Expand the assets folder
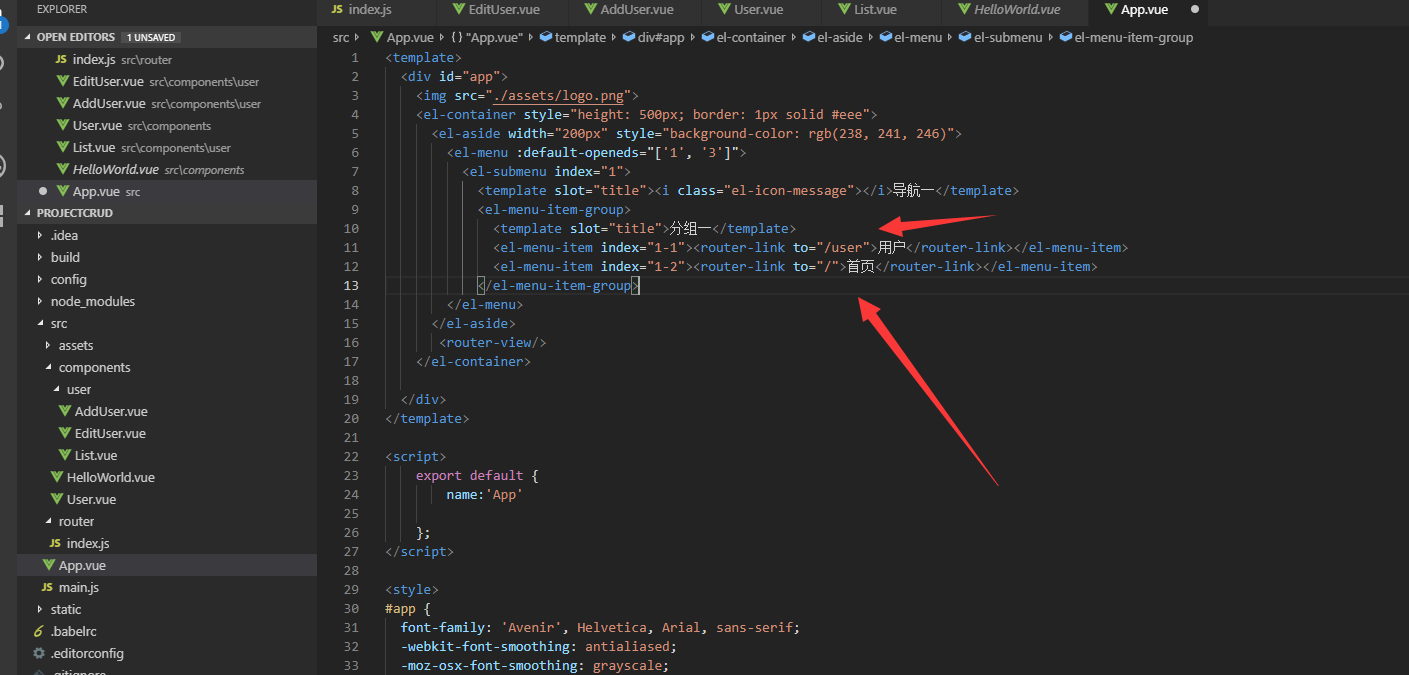1409x675 pixels. 49,345
